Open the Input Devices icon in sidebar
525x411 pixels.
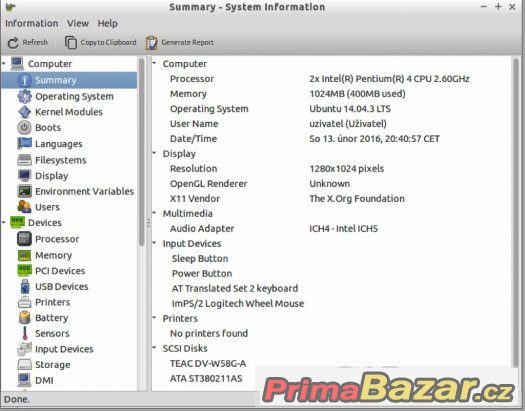pos(24,349)
